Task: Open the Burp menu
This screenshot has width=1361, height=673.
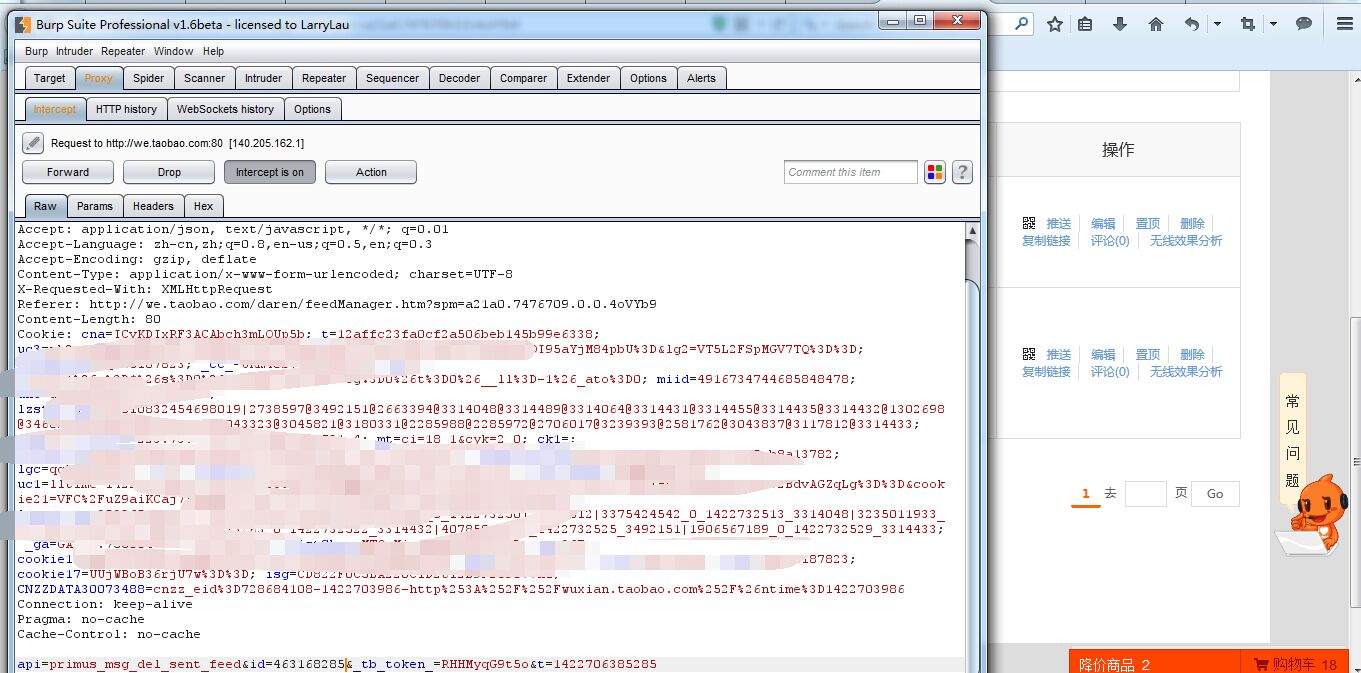Action: pos(36,51)
